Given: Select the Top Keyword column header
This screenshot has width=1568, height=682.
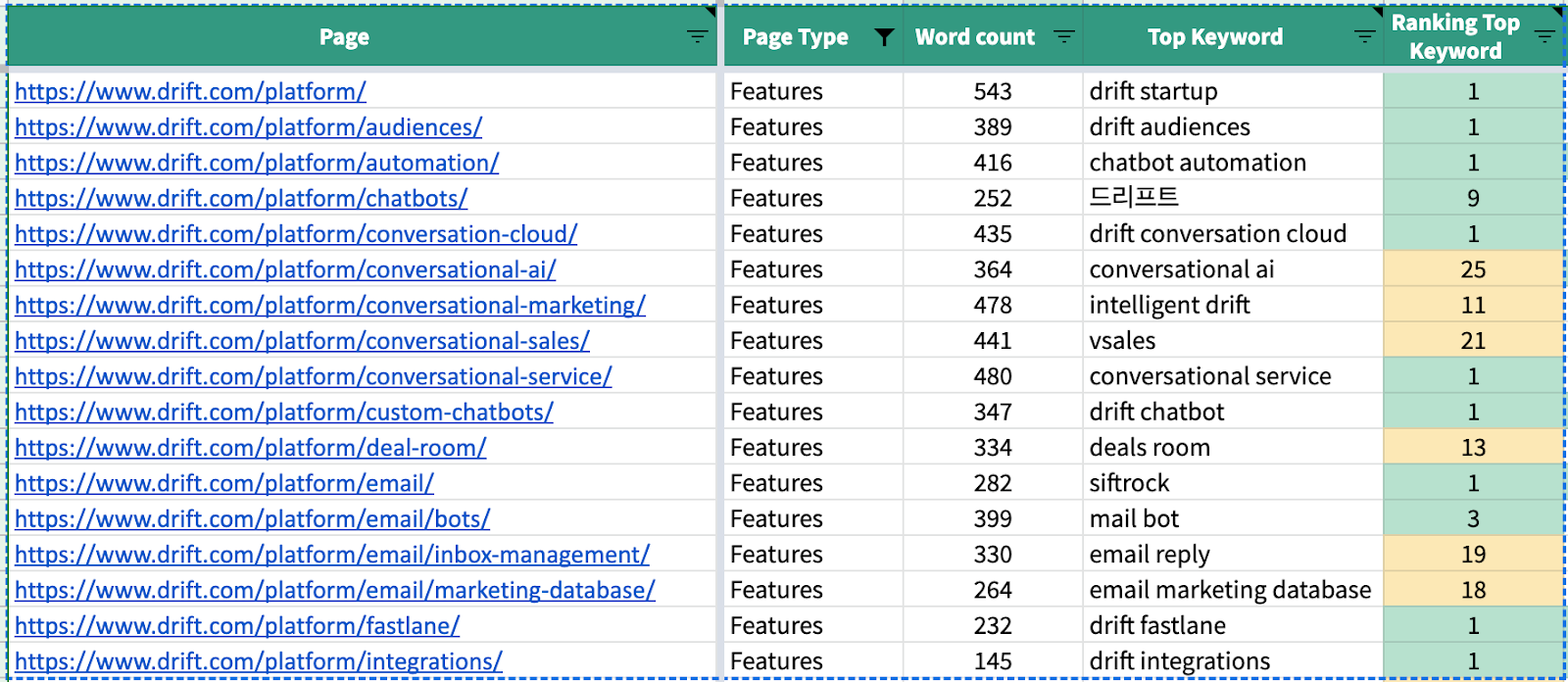Looking at the screenshot, I should [x=1233, y=37].
